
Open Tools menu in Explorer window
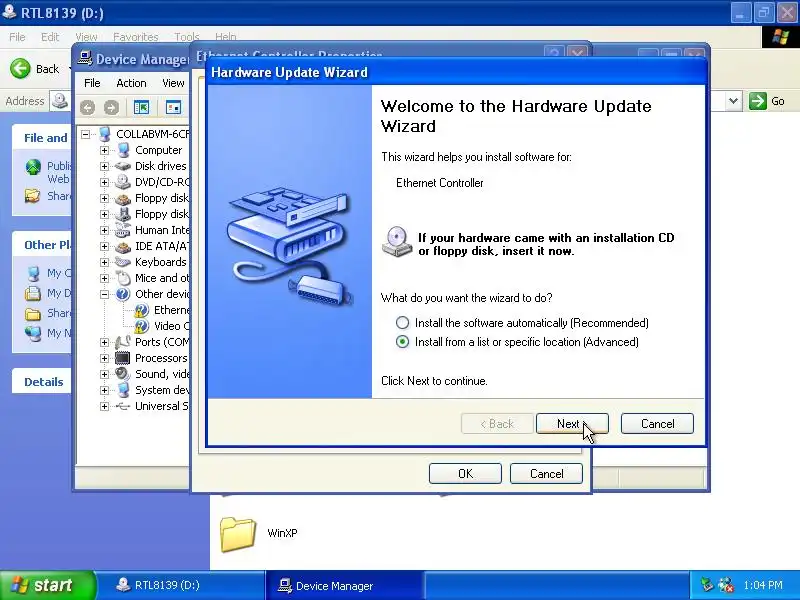point(187,37)
